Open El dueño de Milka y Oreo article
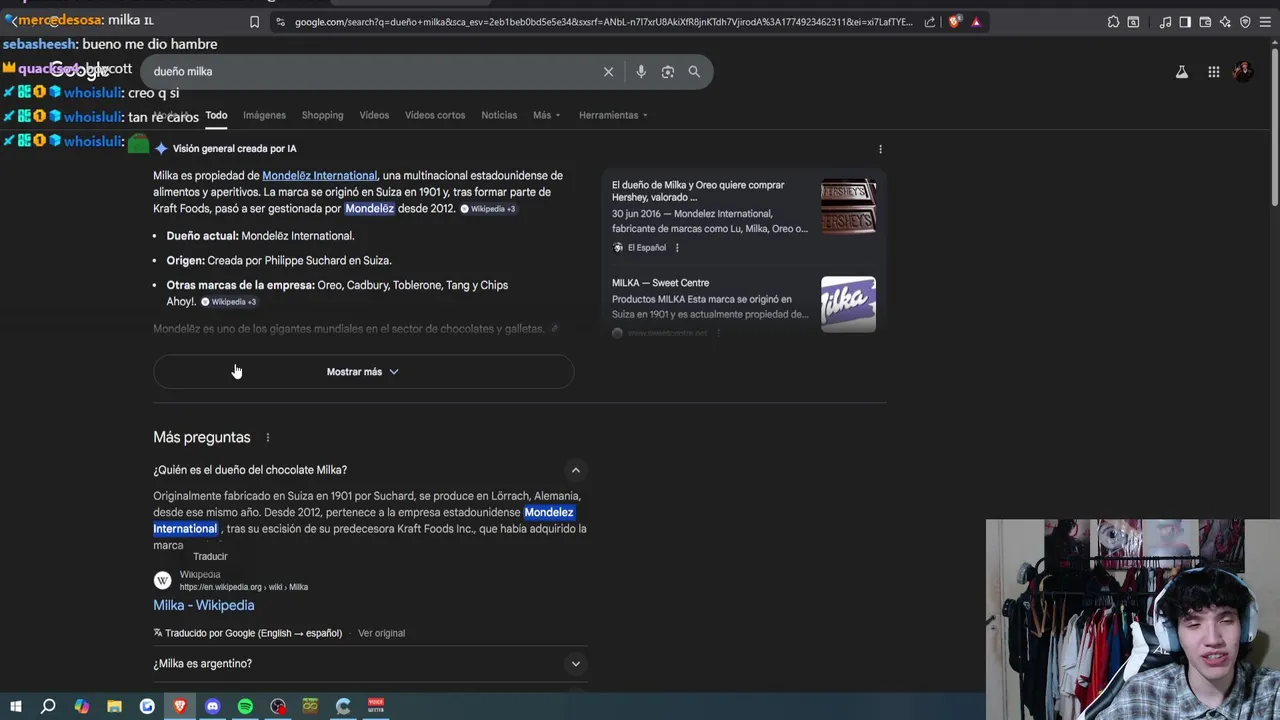1280x720 pixels. click(698, 191)
